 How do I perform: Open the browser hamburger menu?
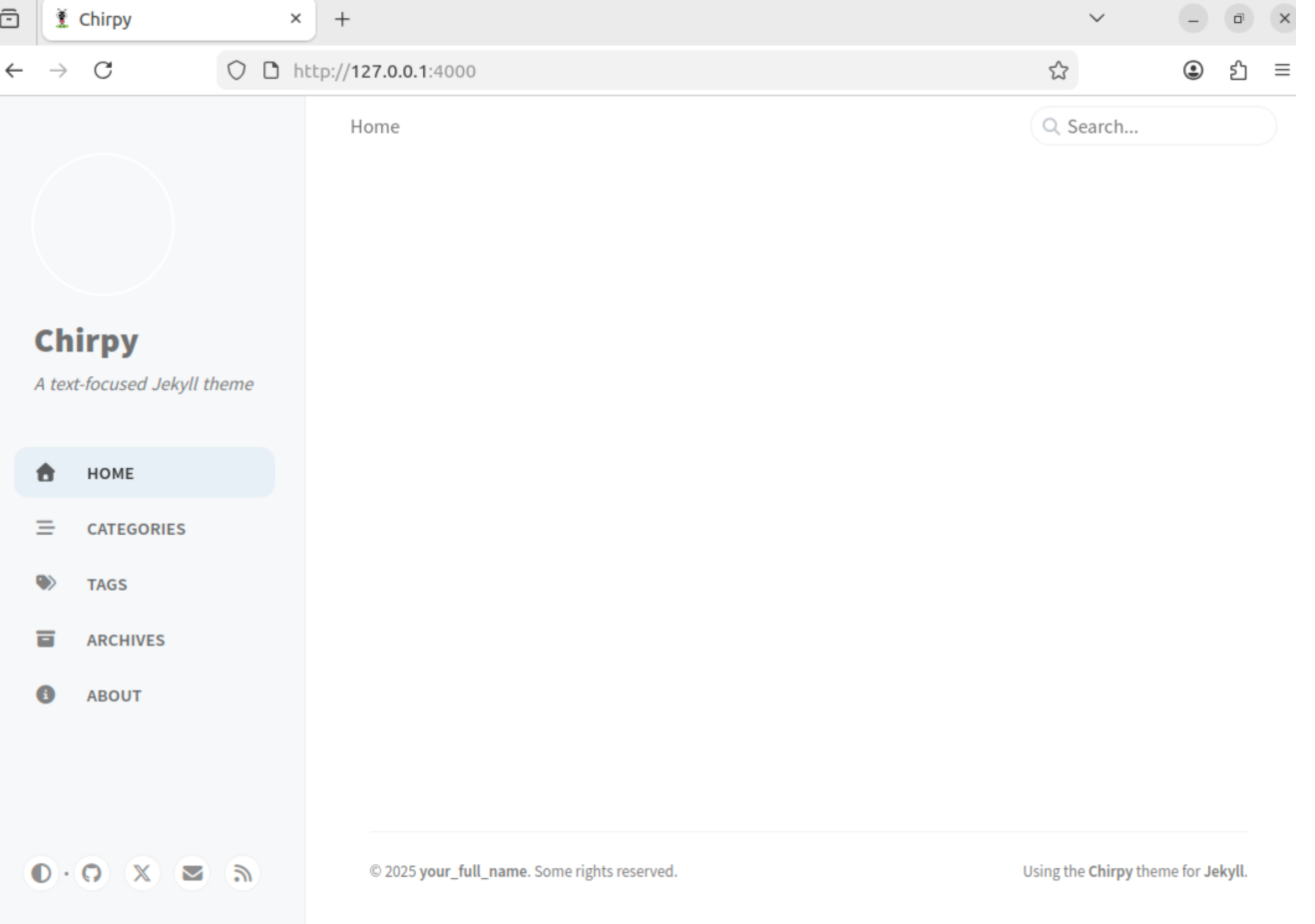(x=1282, y=70)
